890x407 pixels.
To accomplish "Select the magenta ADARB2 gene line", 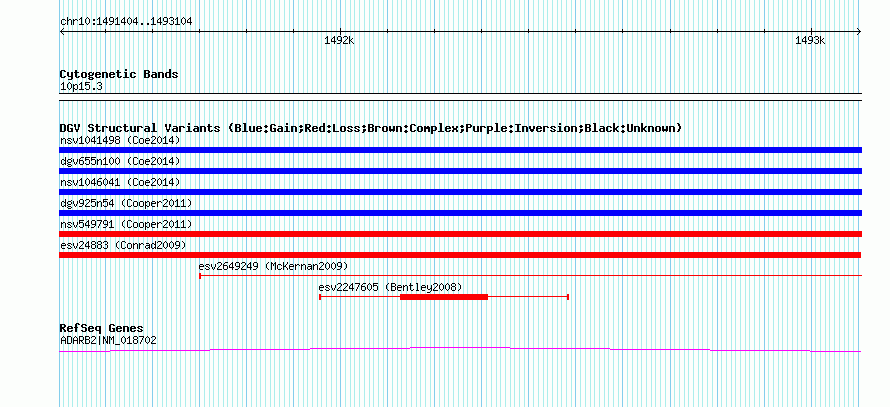I will pos(460,350).
